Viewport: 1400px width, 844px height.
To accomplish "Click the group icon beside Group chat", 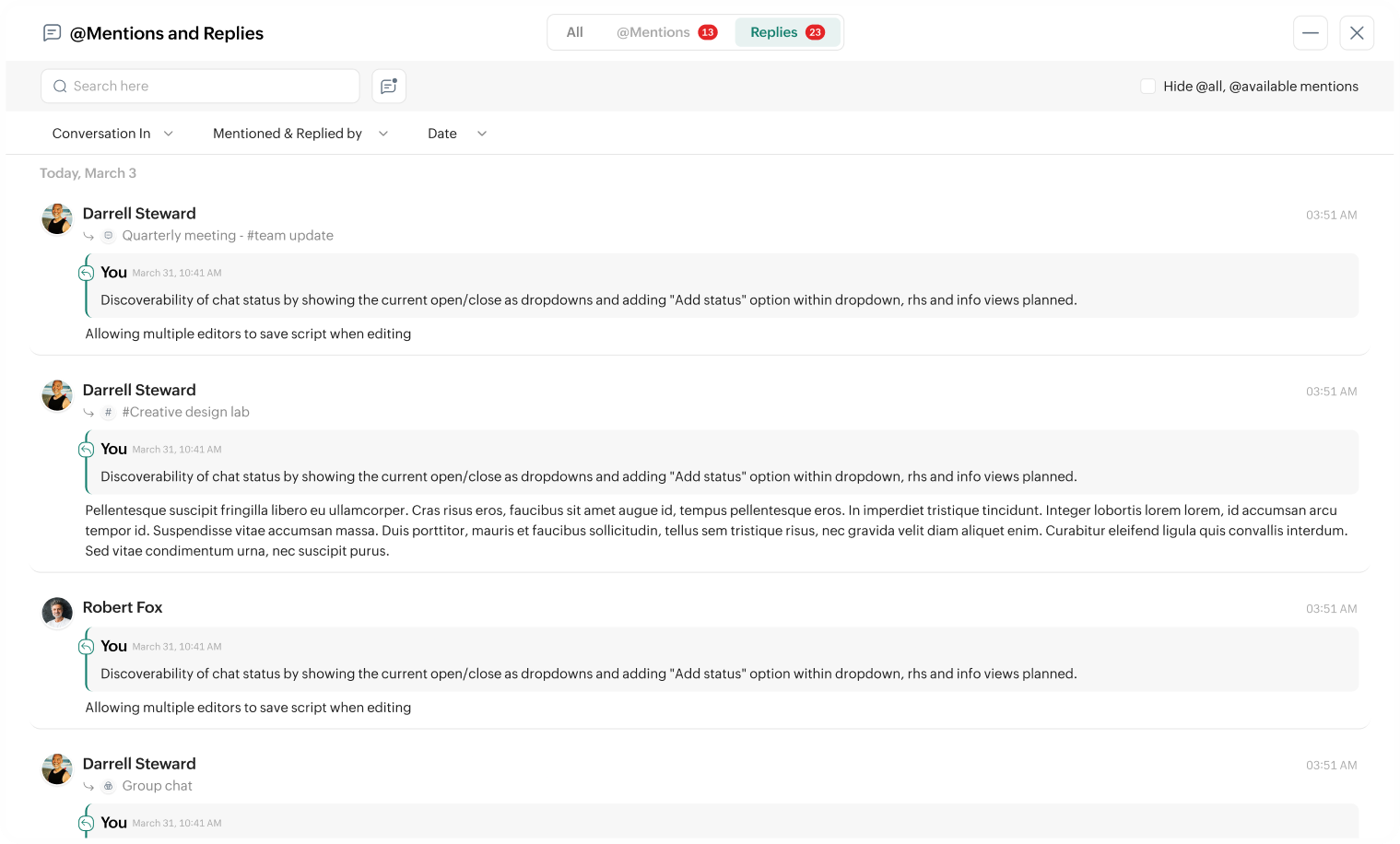I will 108,786.
